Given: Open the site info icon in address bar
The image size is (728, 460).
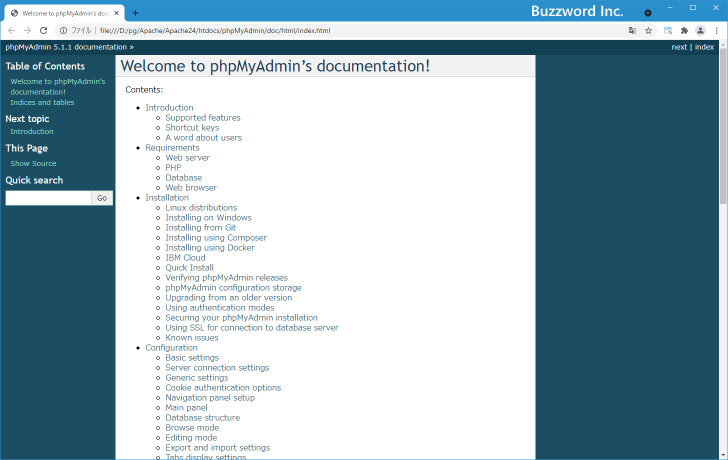Looking at the screenshot, I should point(63,31).
